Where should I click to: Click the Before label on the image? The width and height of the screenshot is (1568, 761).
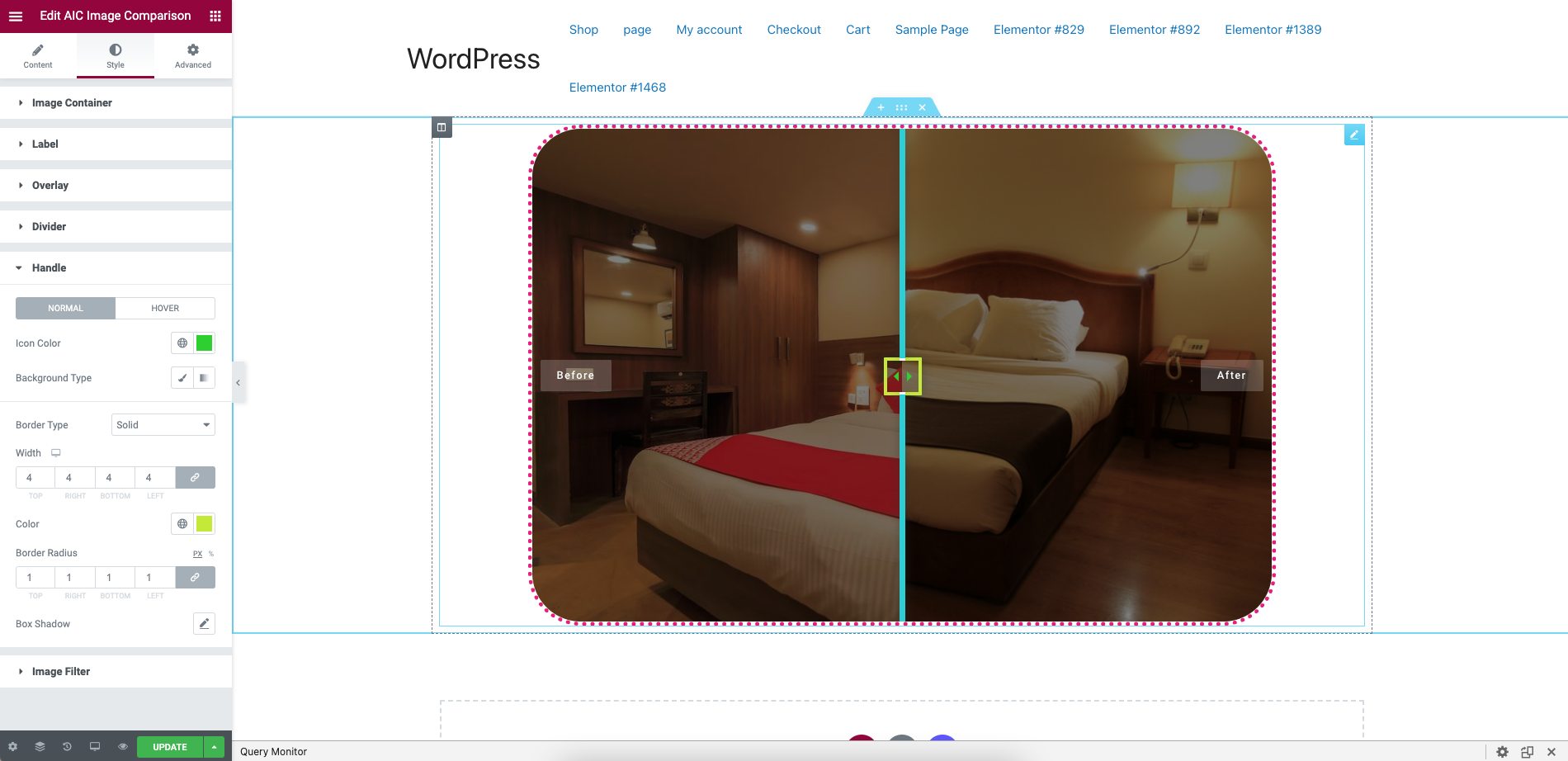click(576, 376)
